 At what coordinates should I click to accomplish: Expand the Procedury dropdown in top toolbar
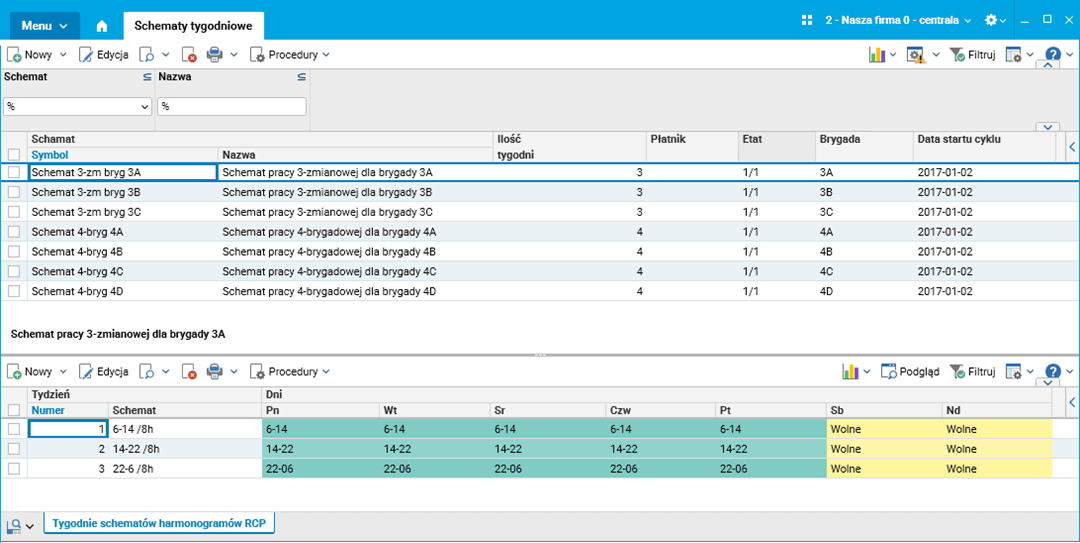(x=290, y=55)
